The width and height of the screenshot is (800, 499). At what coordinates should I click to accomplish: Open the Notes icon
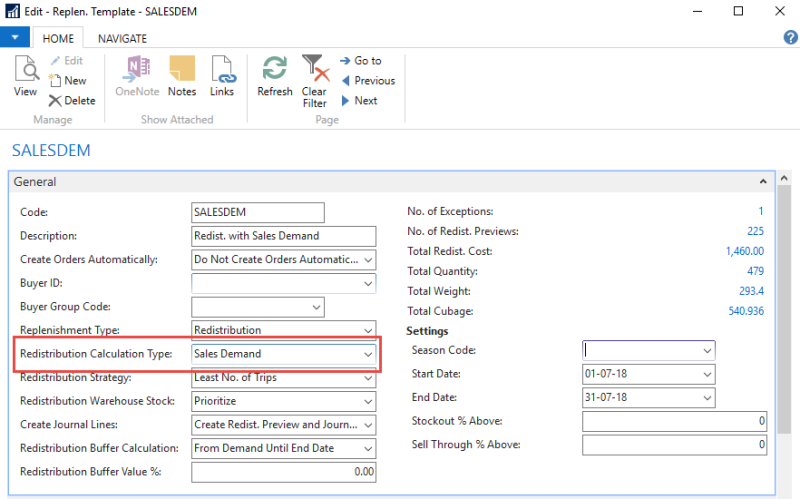(182, 75)
